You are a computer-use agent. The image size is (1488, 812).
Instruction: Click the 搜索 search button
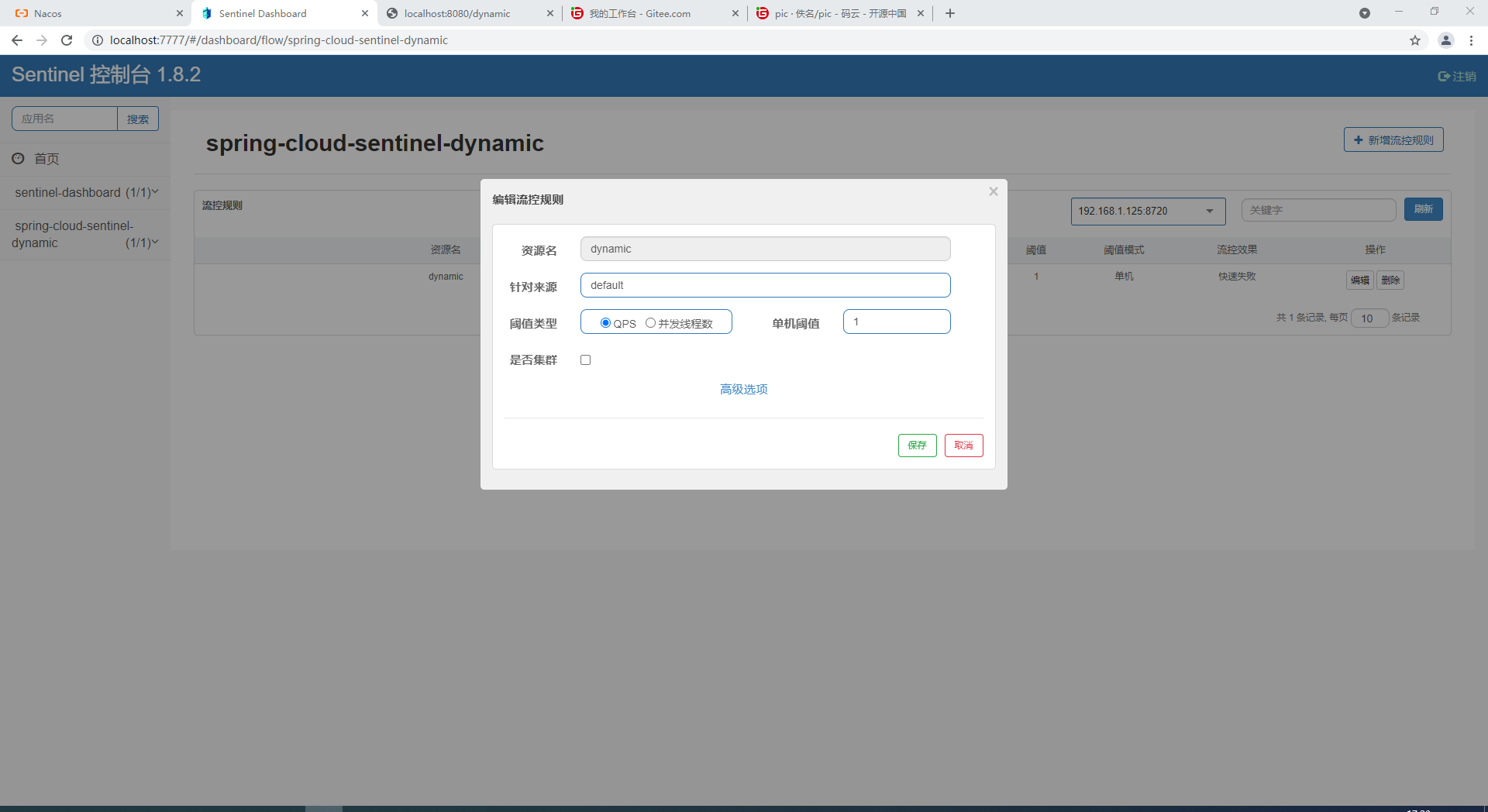pyautogui.click(x=138, y=119)
